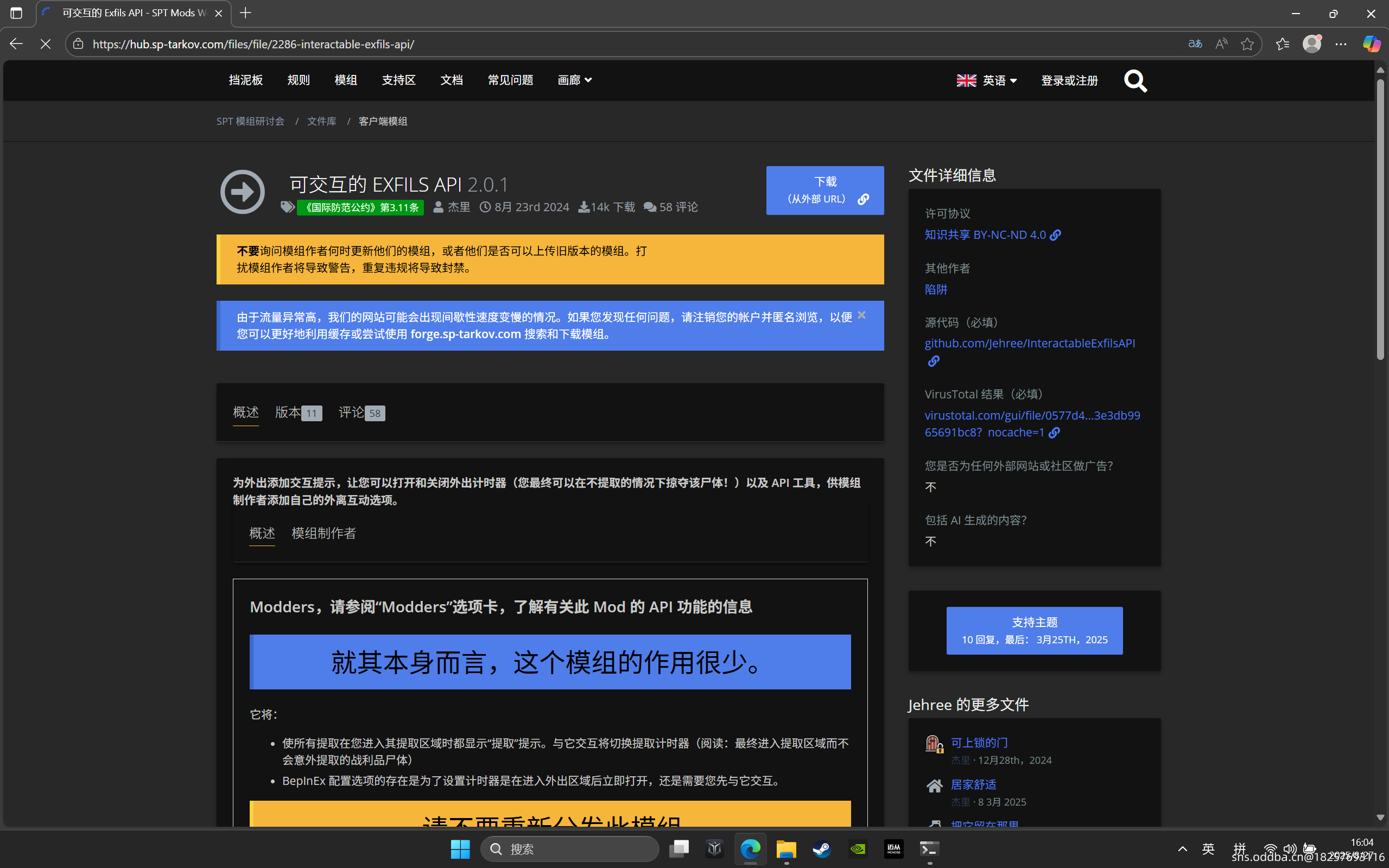Open 支持区 in the navigation menu
Image resolution: width=1389 pixels, height=868 pixels.
point(398,80)
